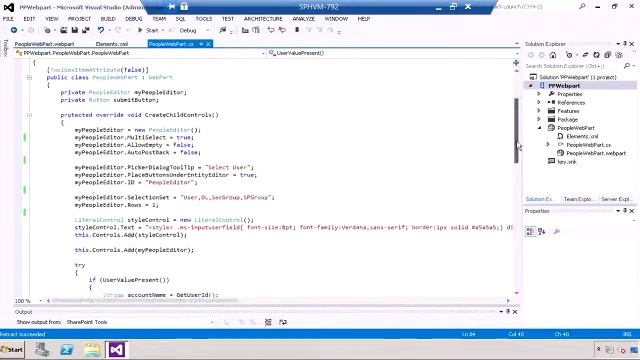Collapse the PeopleWebPart folder node
The image size is (640, 360).
539,128
